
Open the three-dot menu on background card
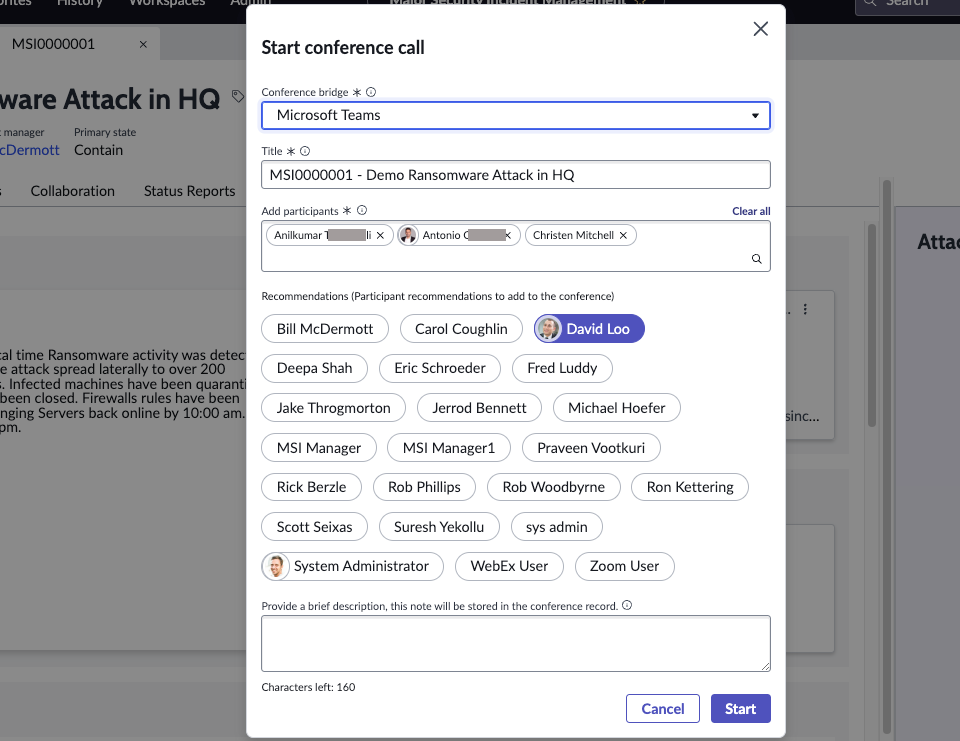pos(805,309)
